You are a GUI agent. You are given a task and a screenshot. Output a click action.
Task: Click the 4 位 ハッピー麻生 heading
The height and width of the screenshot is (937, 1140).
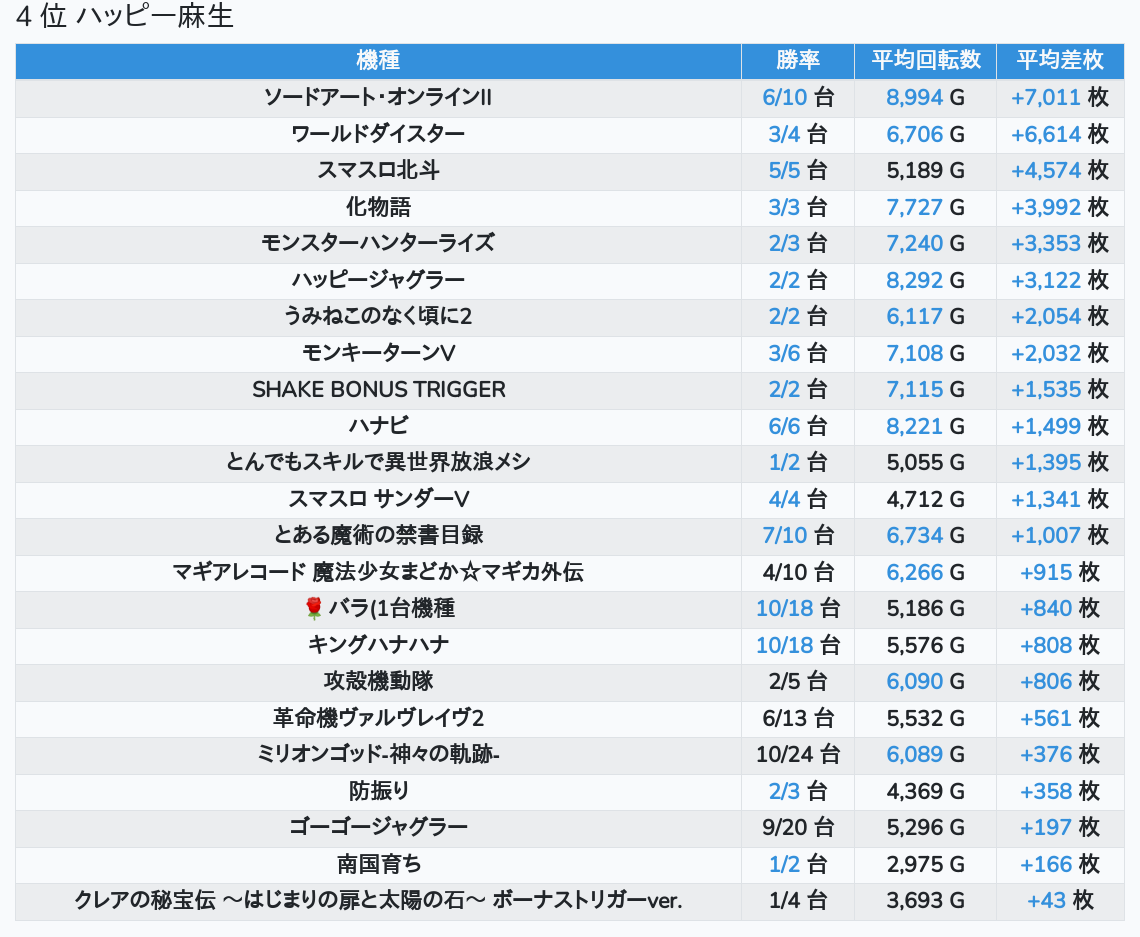[124, 16]
